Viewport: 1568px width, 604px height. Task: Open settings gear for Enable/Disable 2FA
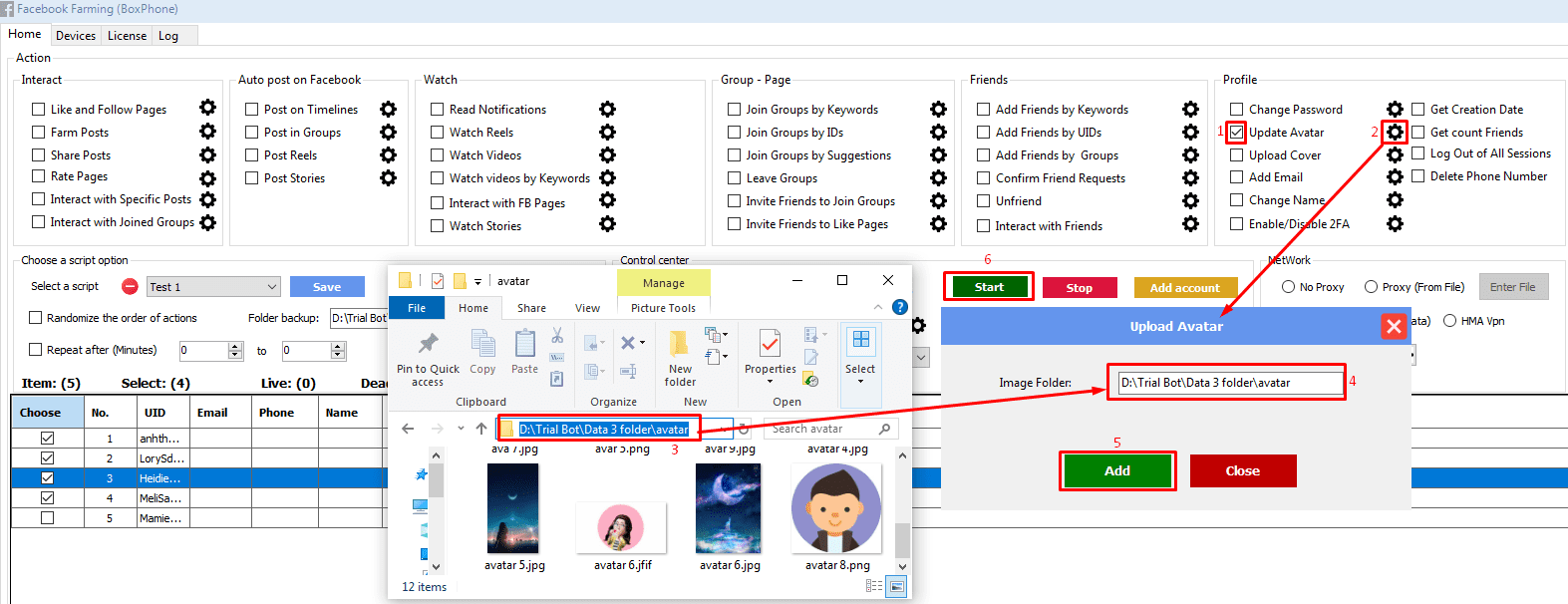1395,223
